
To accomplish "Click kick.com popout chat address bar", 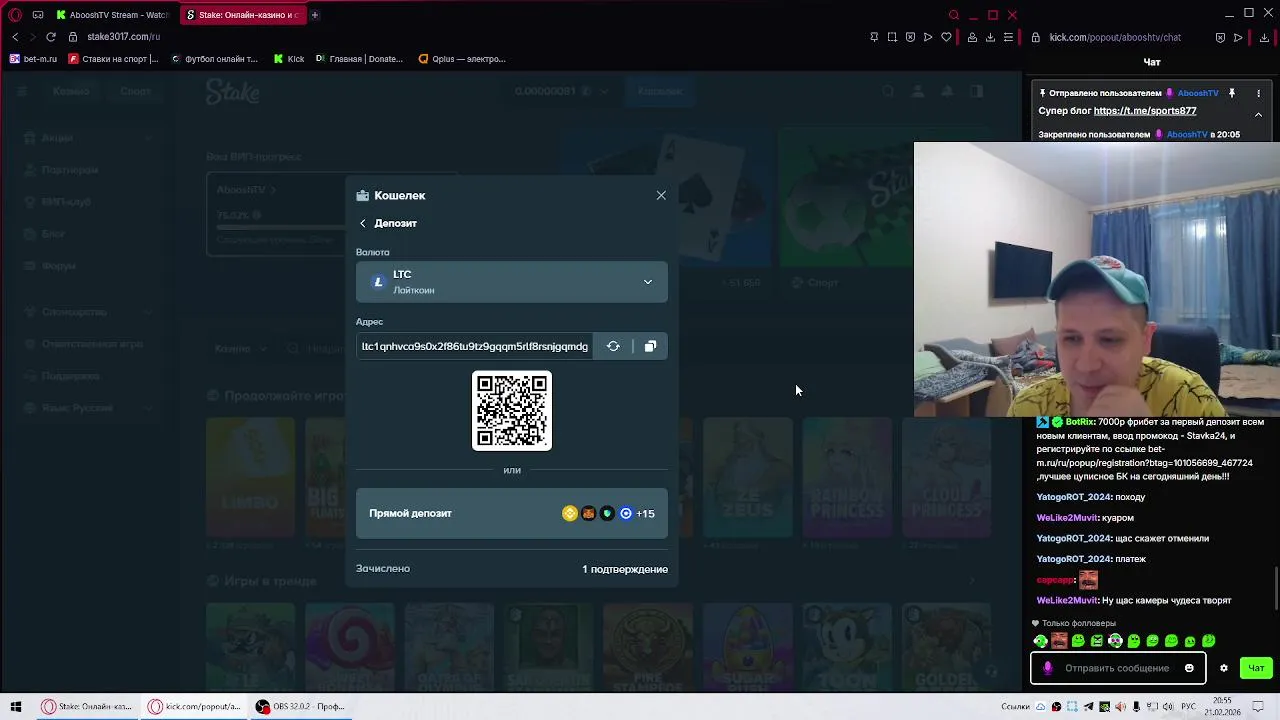I will tap(1115, 37).
